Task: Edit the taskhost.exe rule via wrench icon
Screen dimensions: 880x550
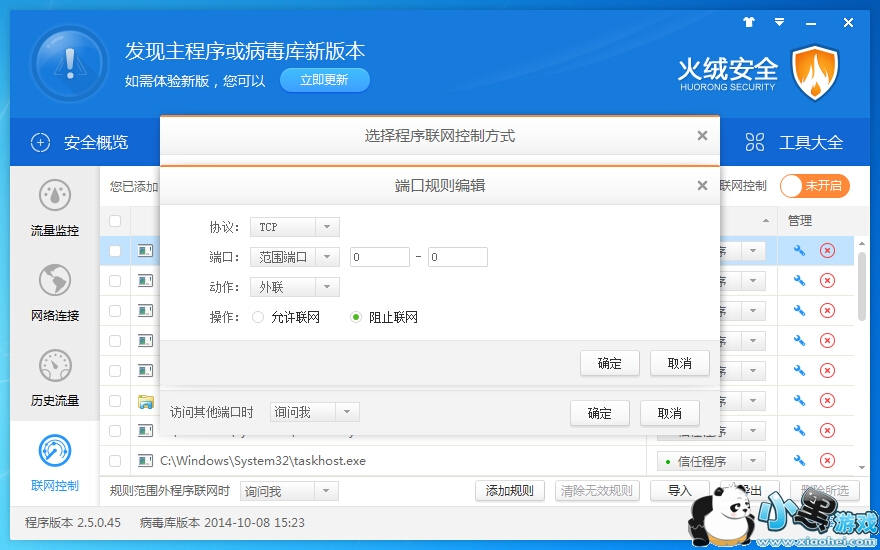Action: click(799, 461)
